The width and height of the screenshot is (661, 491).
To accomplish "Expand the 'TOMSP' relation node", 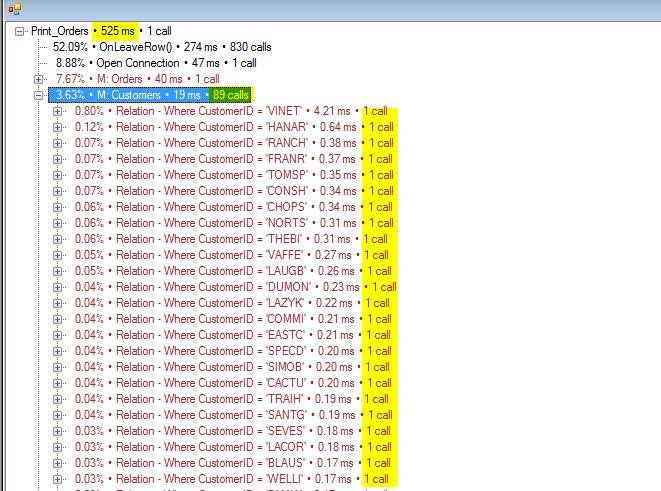I will [x=57, y=175].
